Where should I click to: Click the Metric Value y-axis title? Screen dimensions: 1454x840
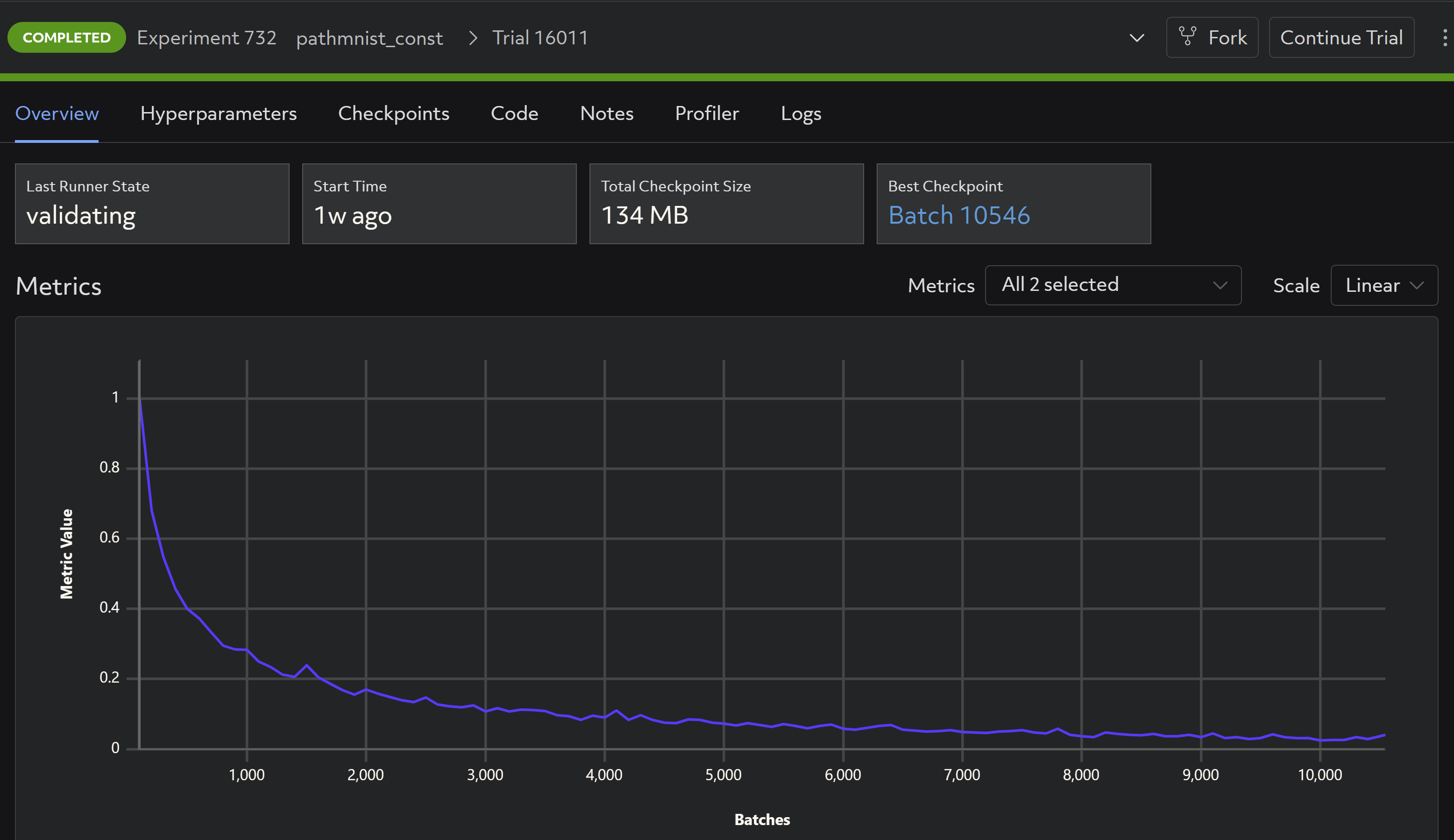click(66, 554)
